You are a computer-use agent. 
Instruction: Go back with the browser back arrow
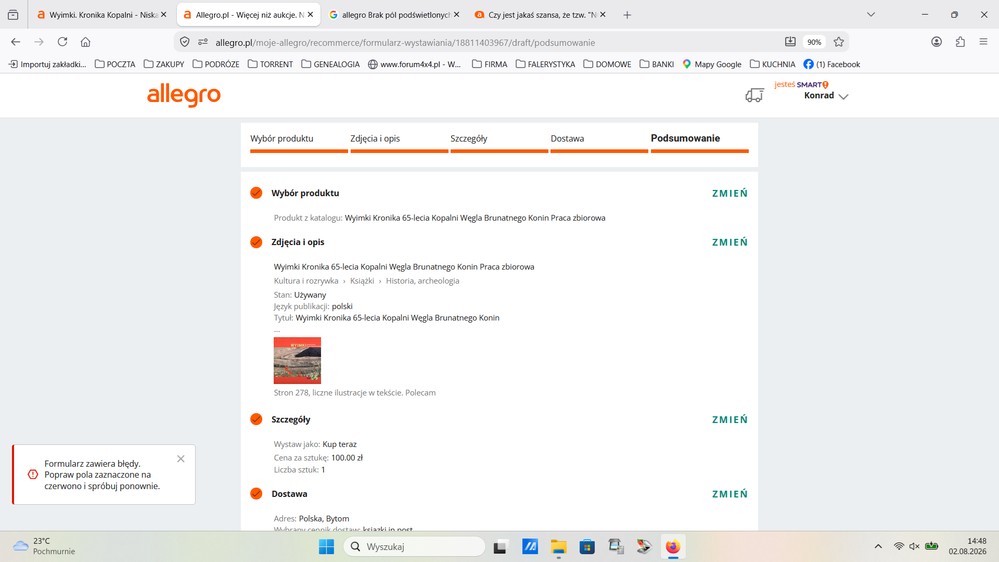pos(16,42)
